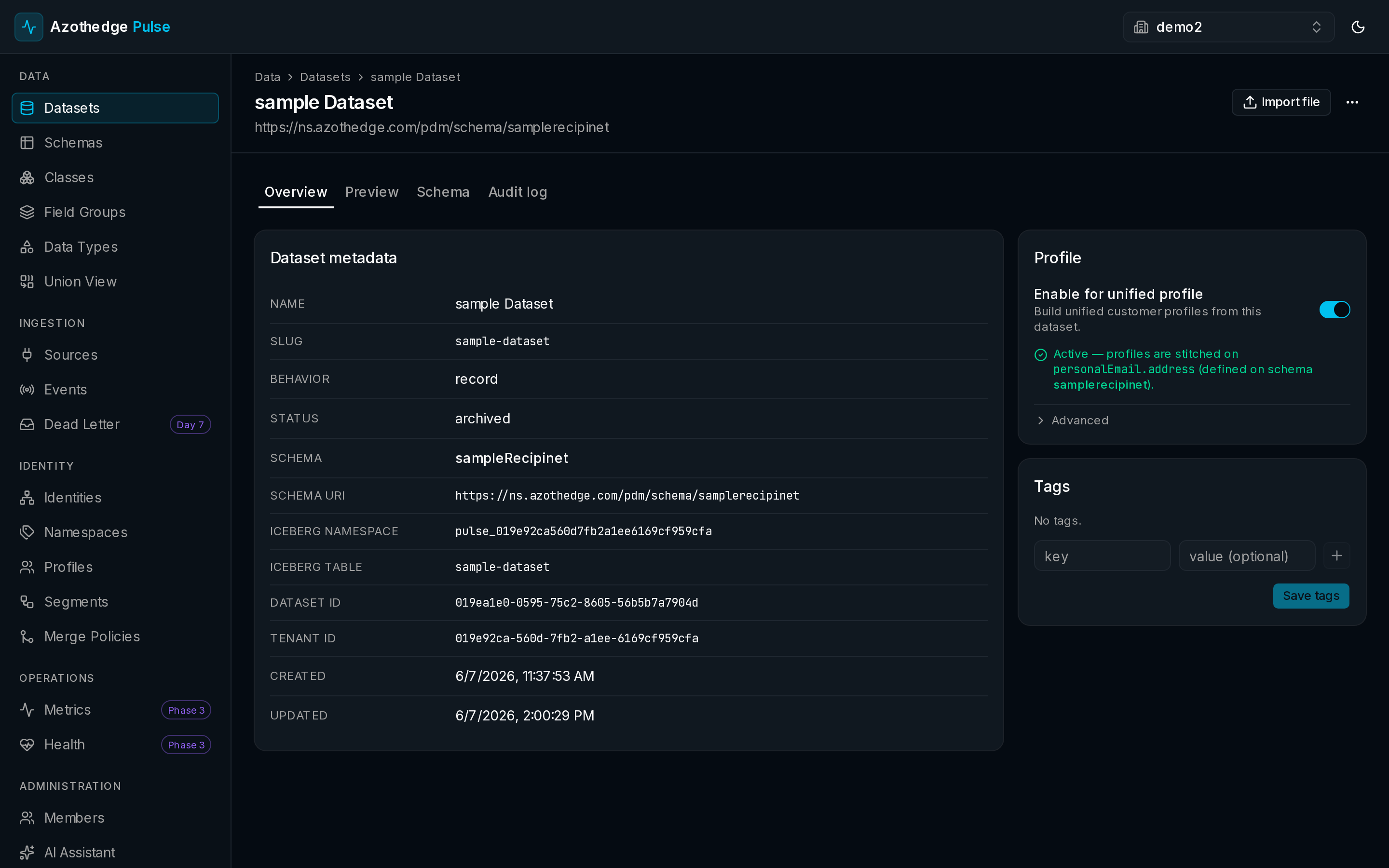Click the Day 7 badge on Dead Letter
Screen dimensions: 1389x868
(190, 425)
